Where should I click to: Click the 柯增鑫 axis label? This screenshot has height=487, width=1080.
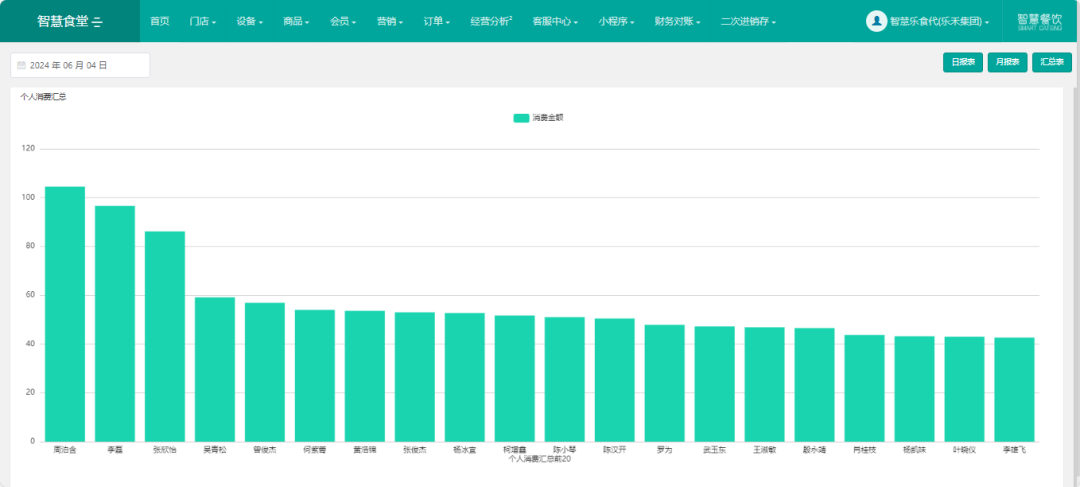[515, 450]
